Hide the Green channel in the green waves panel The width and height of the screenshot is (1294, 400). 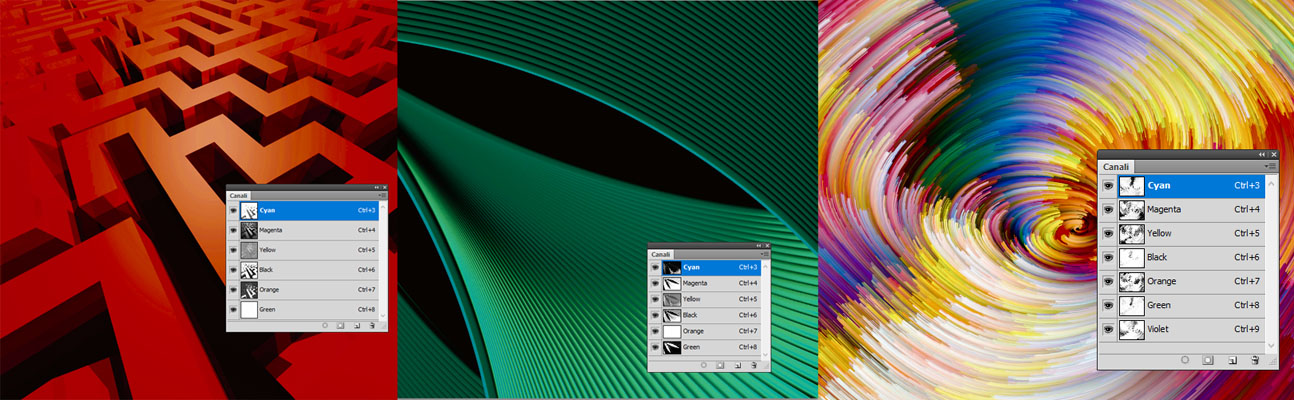coord(656,347)
